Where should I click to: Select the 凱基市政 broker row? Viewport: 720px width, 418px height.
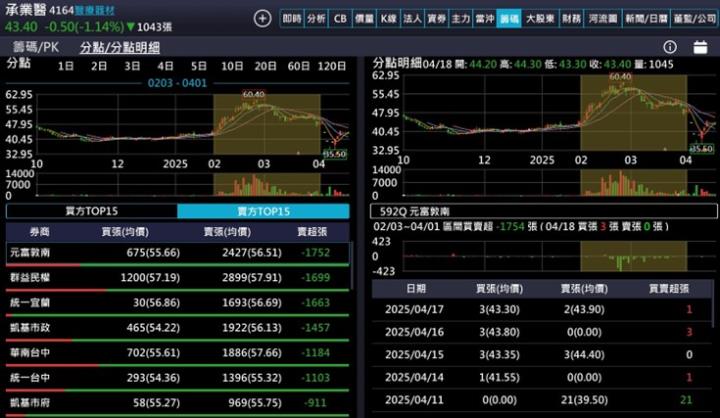coord(177,328)
